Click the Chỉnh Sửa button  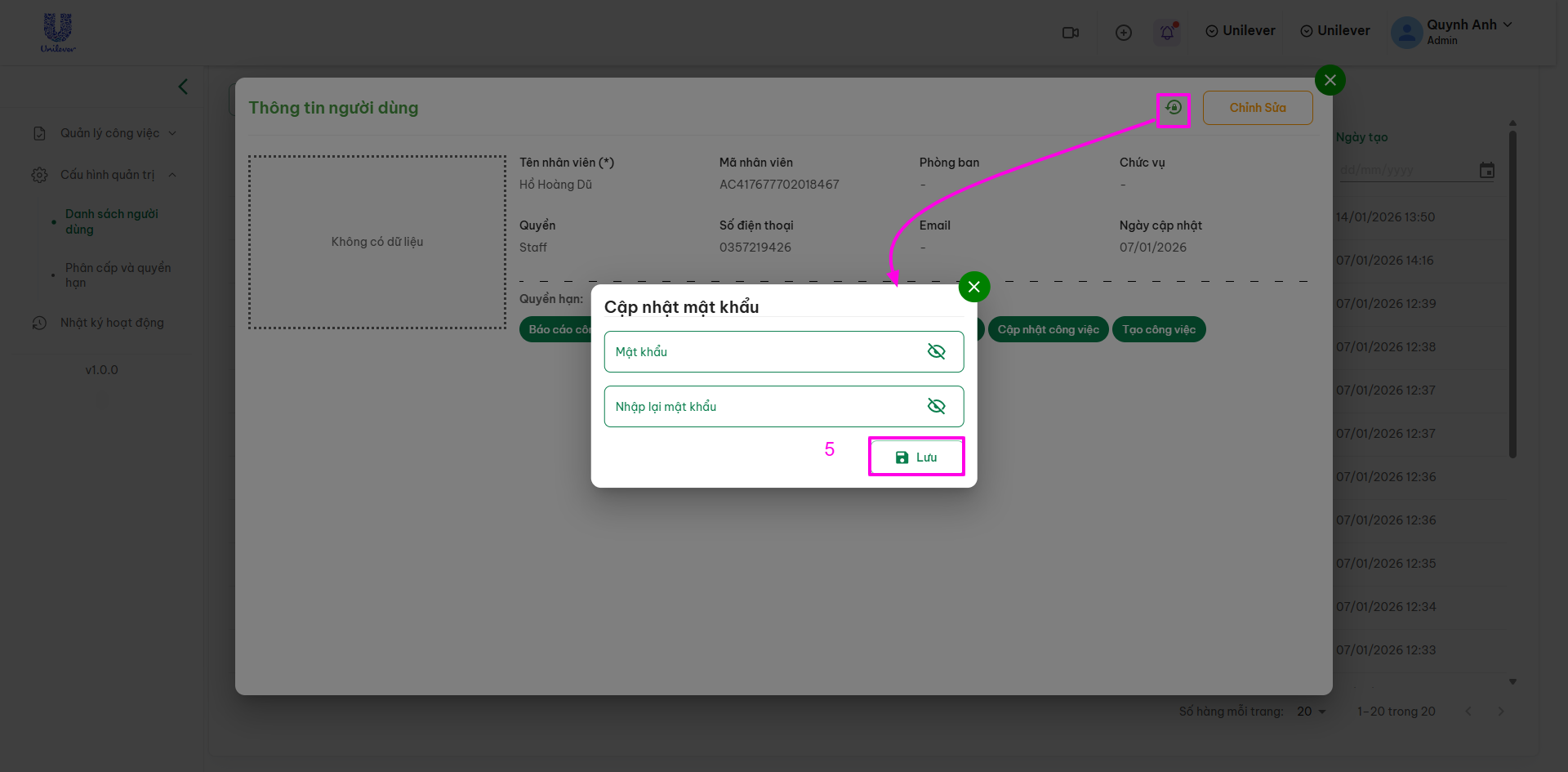1257,108
